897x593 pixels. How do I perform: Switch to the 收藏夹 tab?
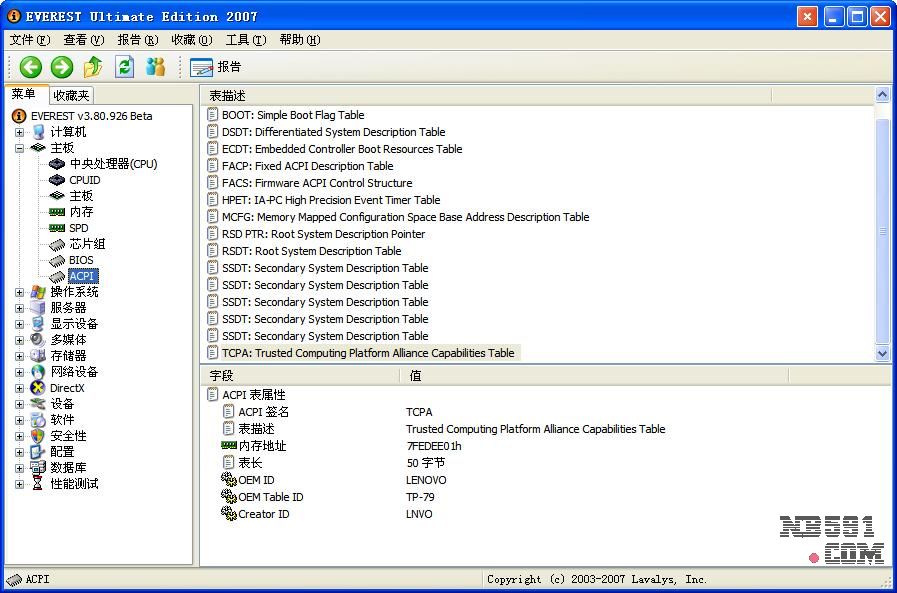[x=71, y=95]
